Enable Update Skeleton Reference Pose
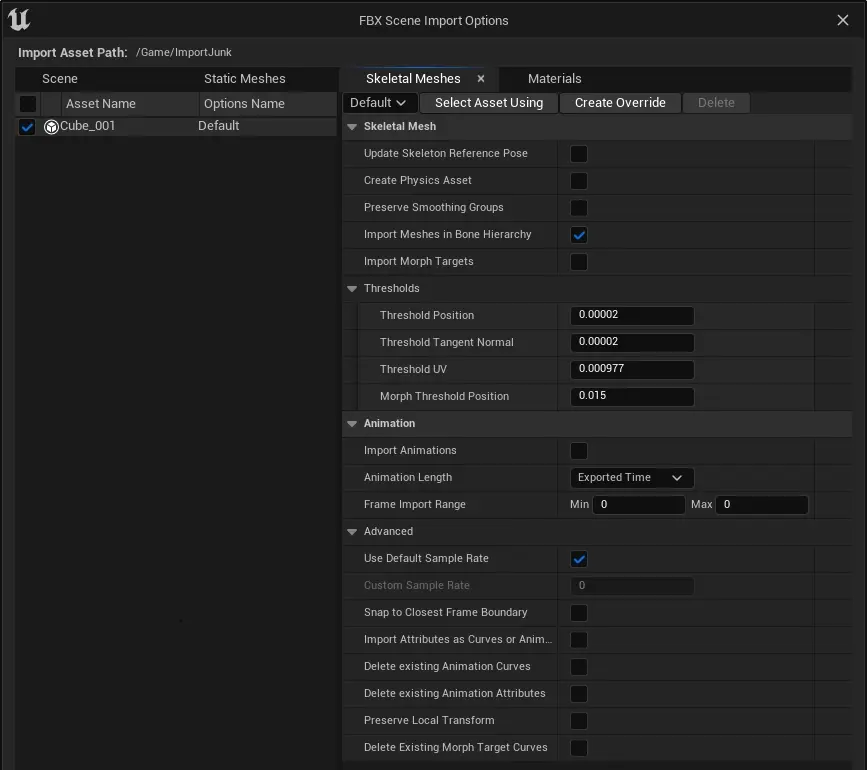The height and width of the screenshot is (770, 867). [x=578, y=154]
